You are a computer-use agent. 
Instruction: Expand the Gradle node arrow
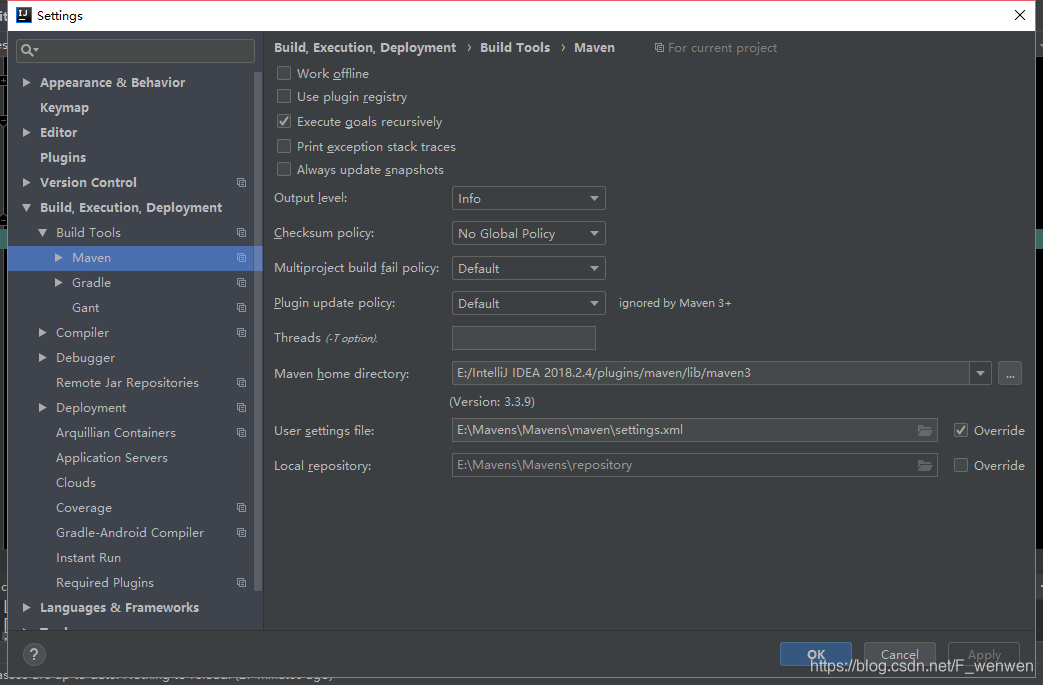(59, 283)
